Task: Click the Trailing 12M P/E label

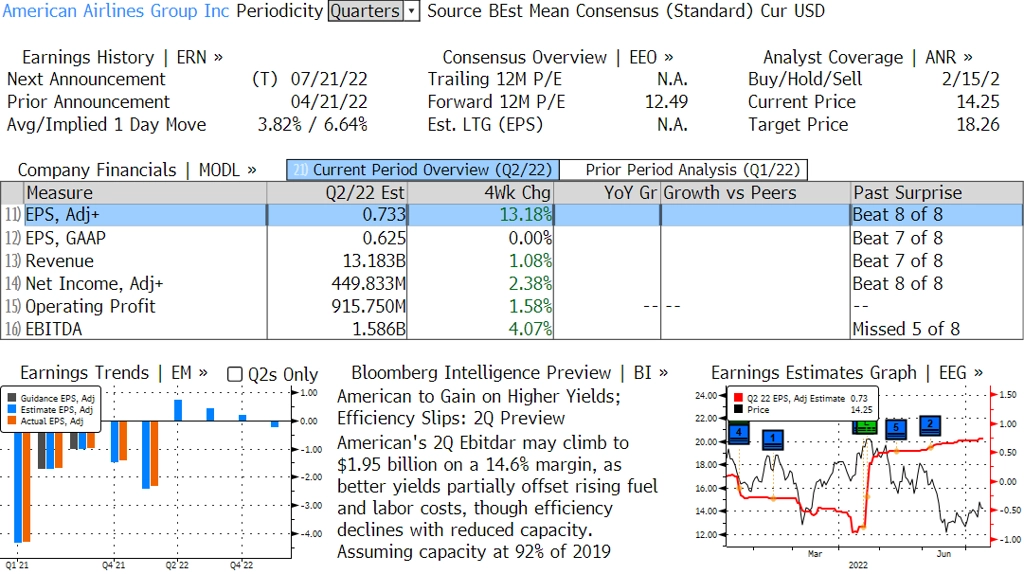Action: pyautogui.click(x=494, y=80)
